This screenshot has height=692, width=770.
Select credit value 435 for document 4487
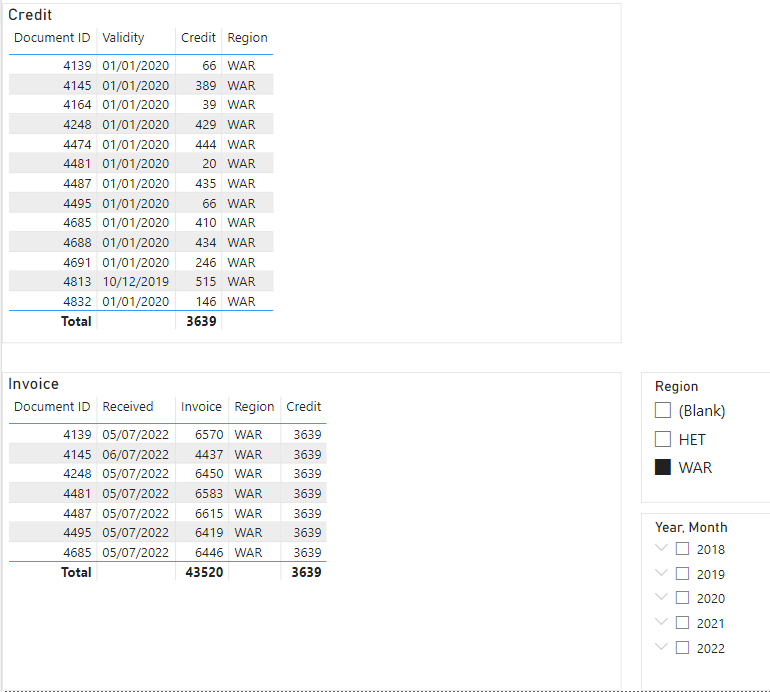[206, 184]
